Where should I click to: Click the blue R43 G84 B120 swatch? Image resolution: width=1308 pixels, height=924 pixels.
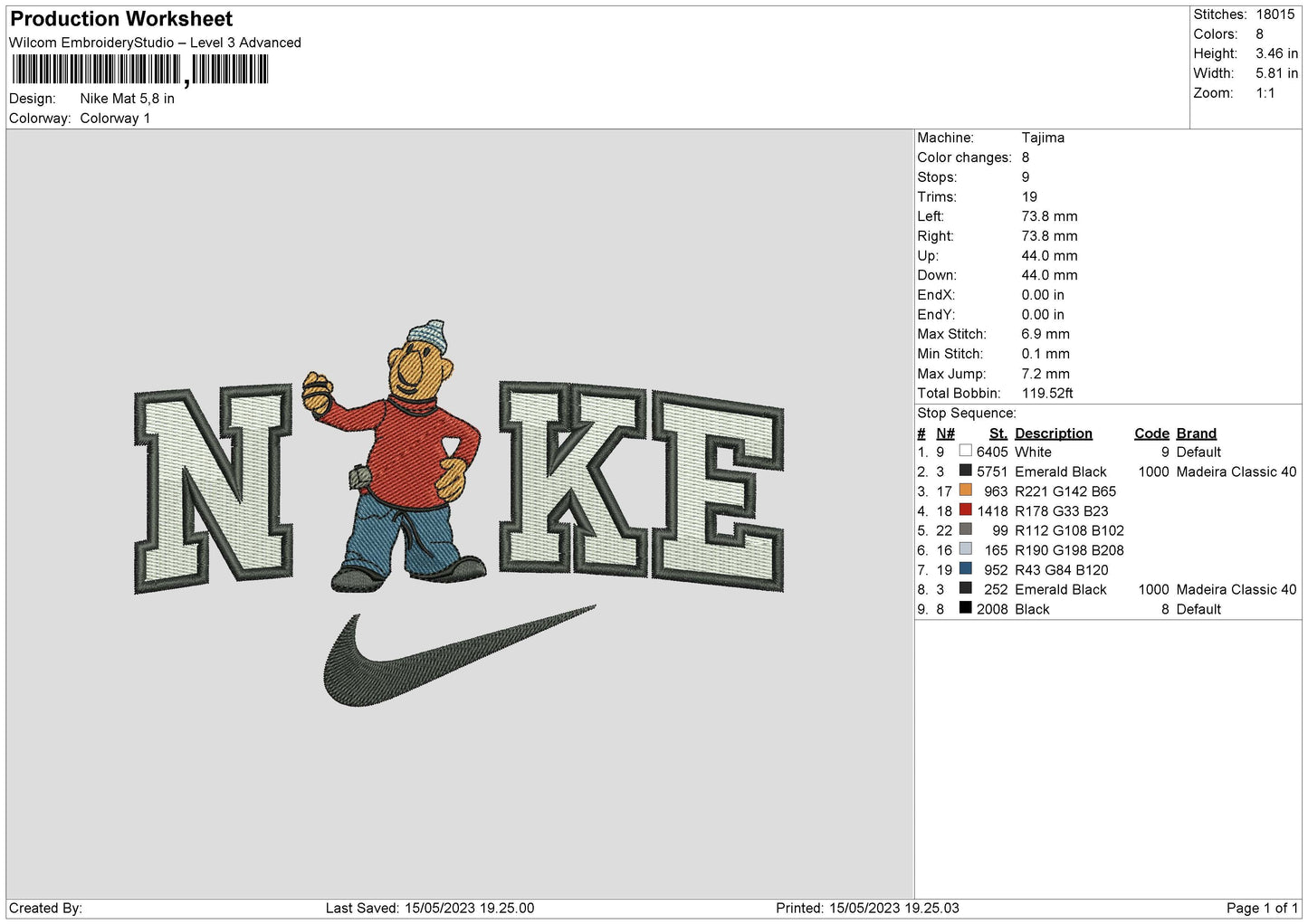(x=965, y=568)
